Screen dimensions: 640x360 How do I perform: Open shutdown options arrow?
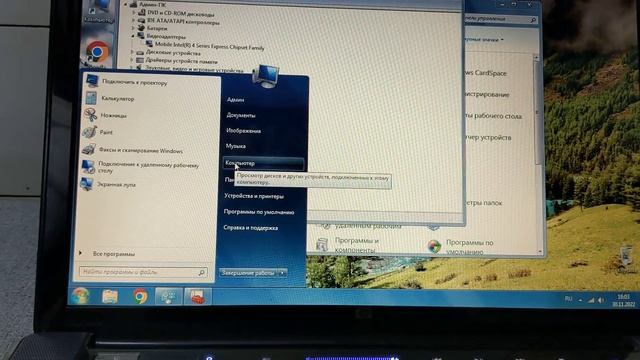[x=282, y=273]
